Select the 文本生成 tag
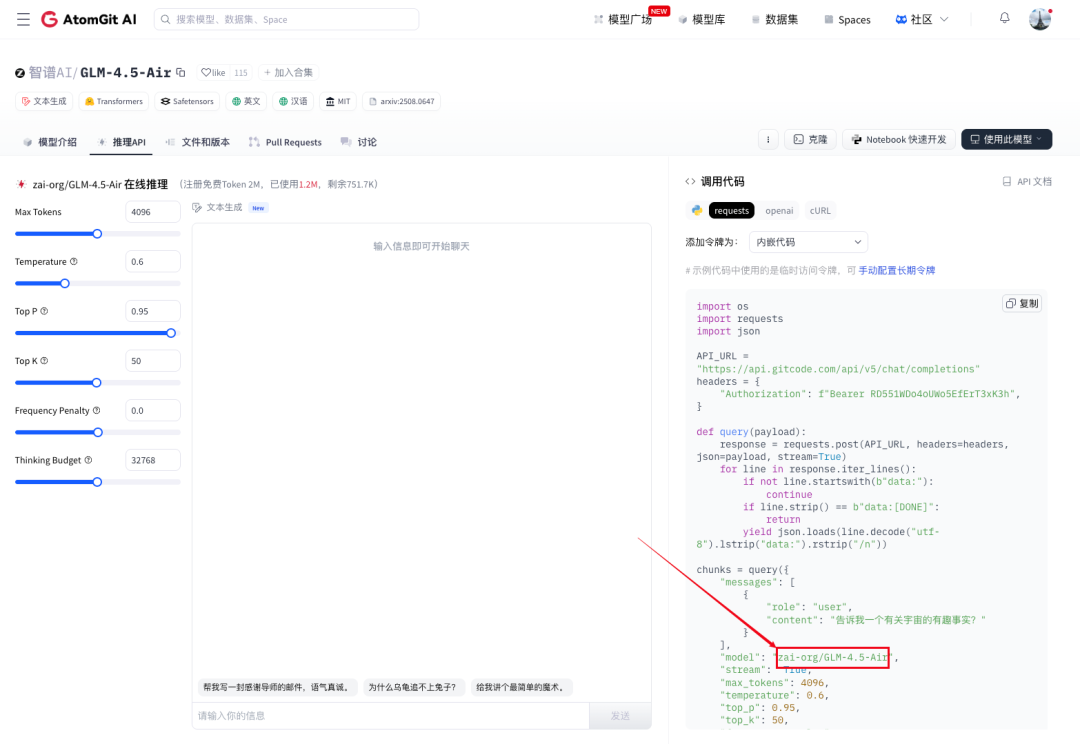Screen dimensions: 1080x744 point(44,101)
